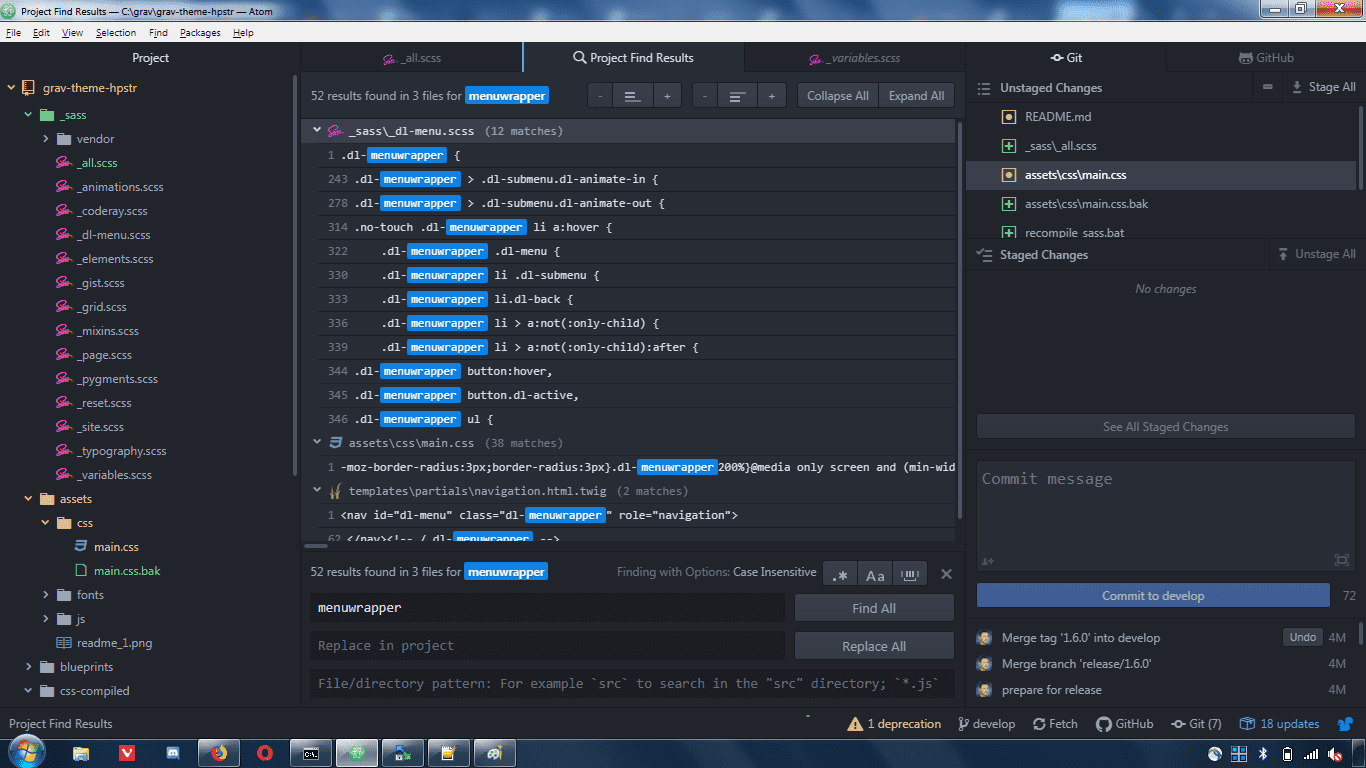Open the Packages menu
This screenshot has width=1366, height=768.
click(199, 32)
